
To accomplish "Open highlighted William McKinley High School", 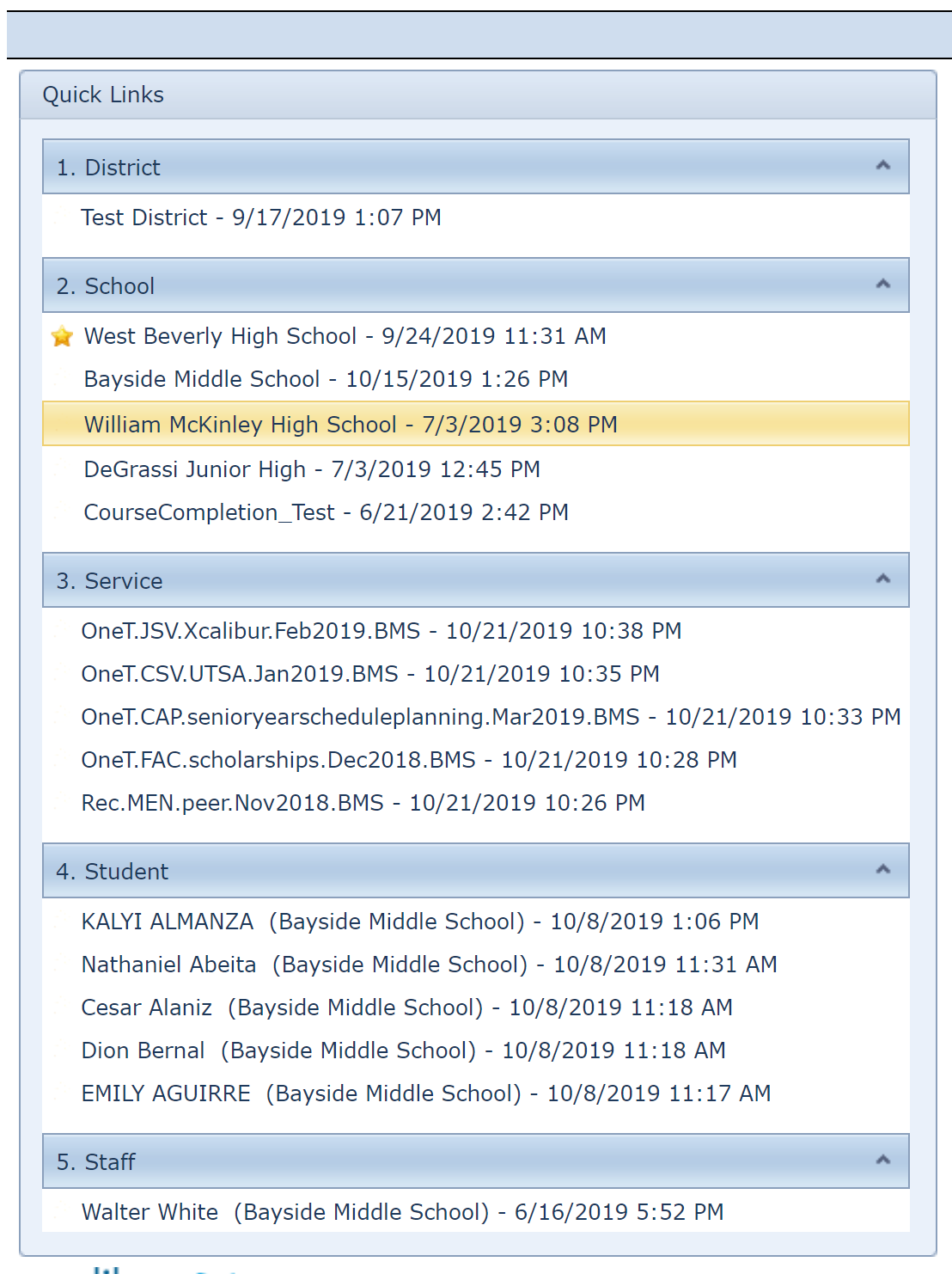I will point(476,424).
